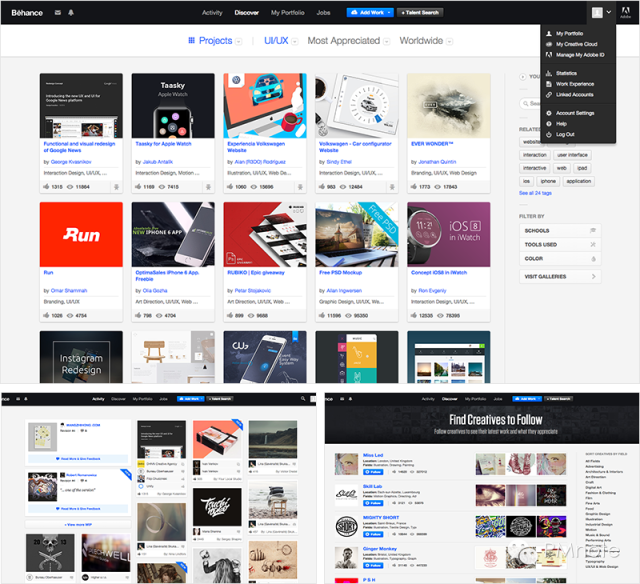Screen dimensions: 640x584
Task: Click Activity in the activity window navigation
Action: click(98, 399)
